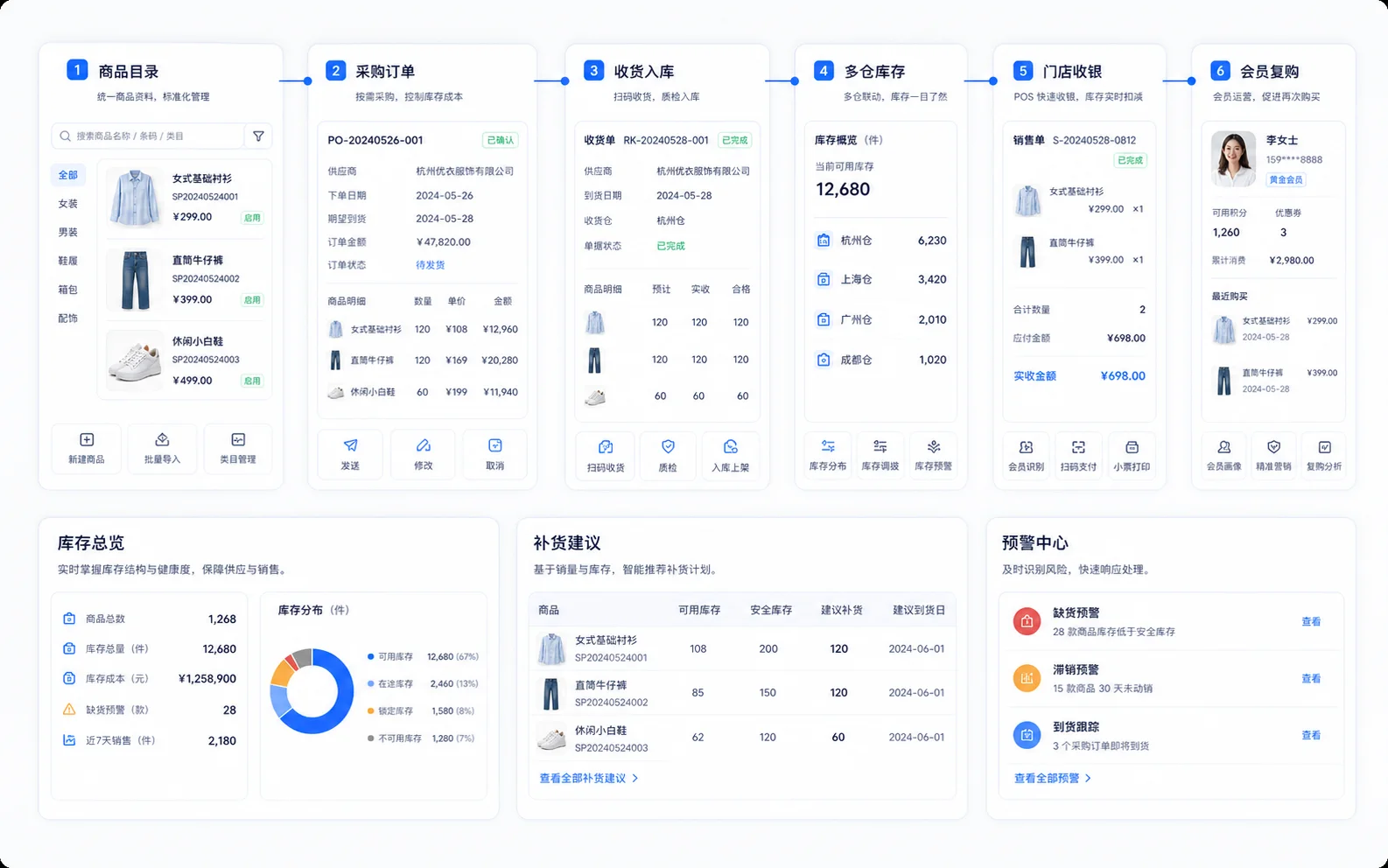Focus the 搜索商品名称 search field

[x=148, y=136]
